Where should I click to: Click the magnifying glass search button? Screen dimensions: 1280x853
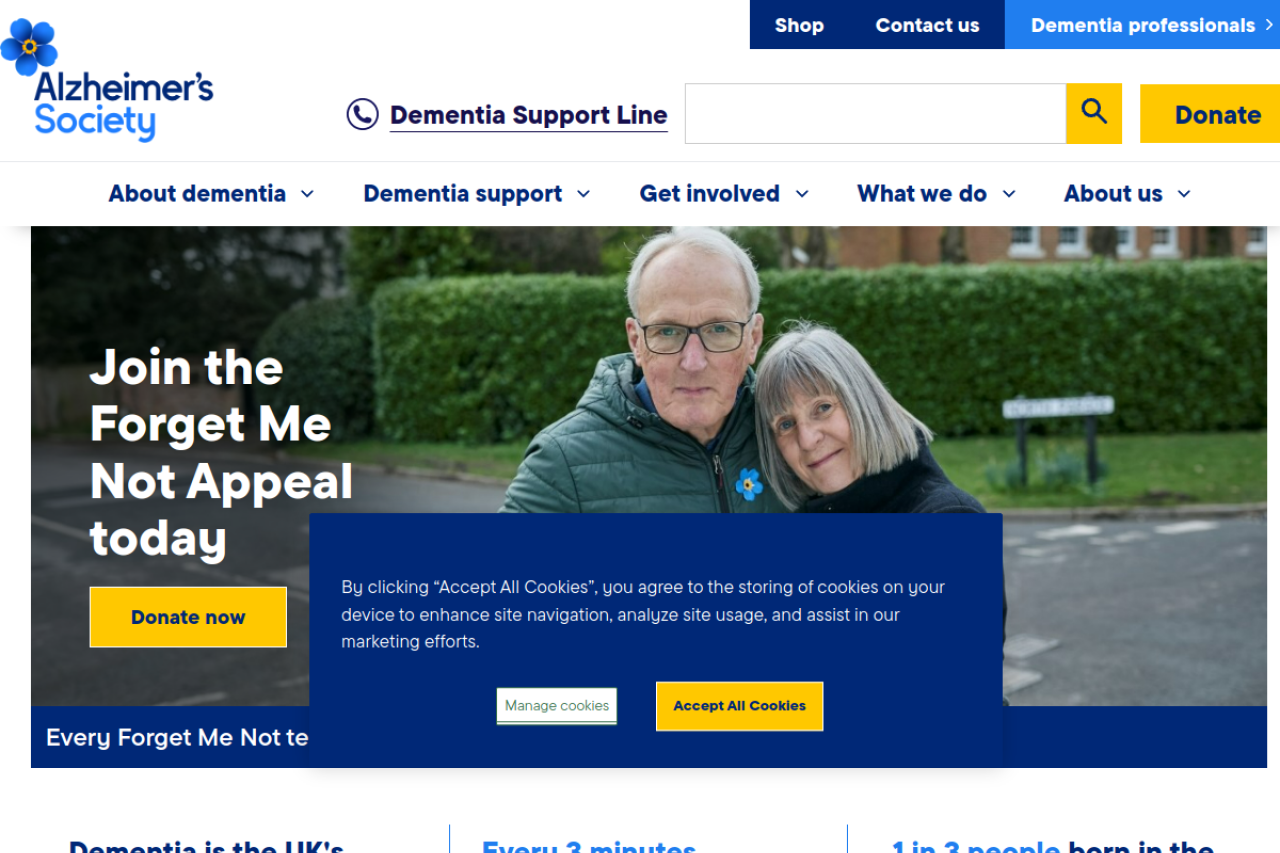(1094, 113)
